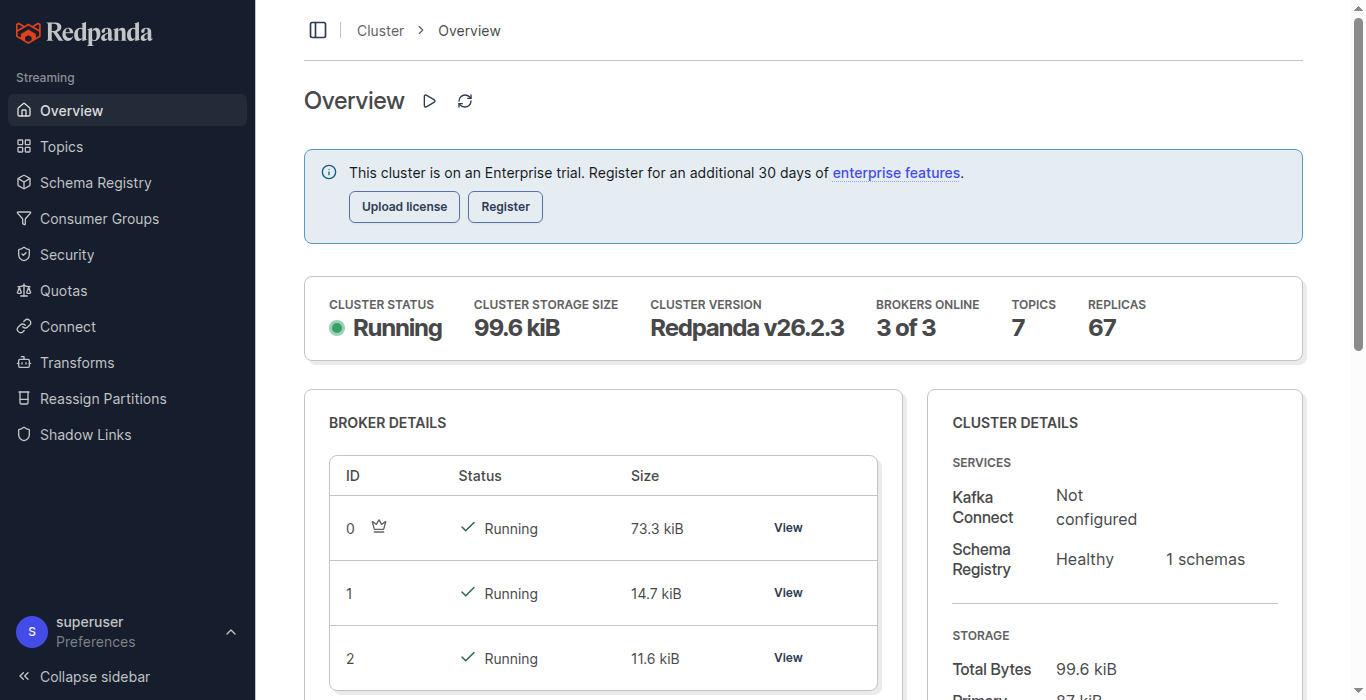The height and width of the screenshot is (700, 1366).
Task: Click the crown icon on broker 0
Action: click(379, 526)
